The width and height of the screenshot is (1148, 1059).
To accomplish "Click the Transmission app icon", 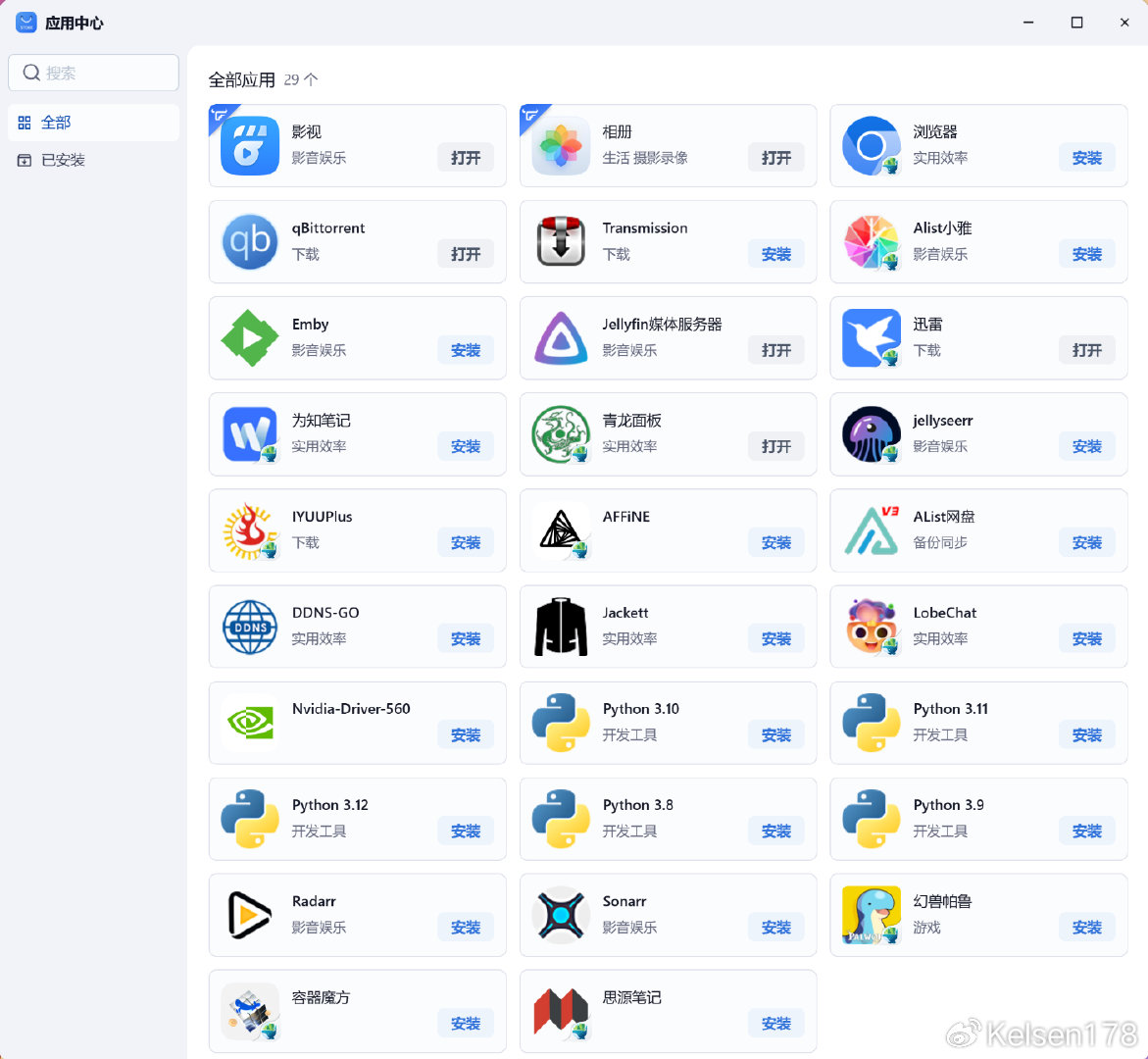I will (561, 241).
